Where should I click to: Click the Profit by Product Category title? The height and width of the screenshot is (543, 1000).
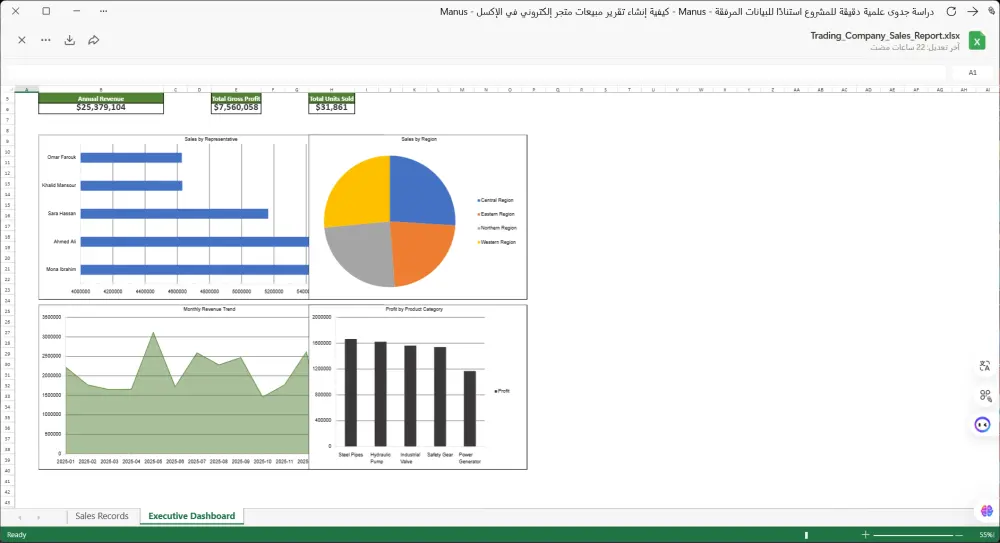(414, 309)
